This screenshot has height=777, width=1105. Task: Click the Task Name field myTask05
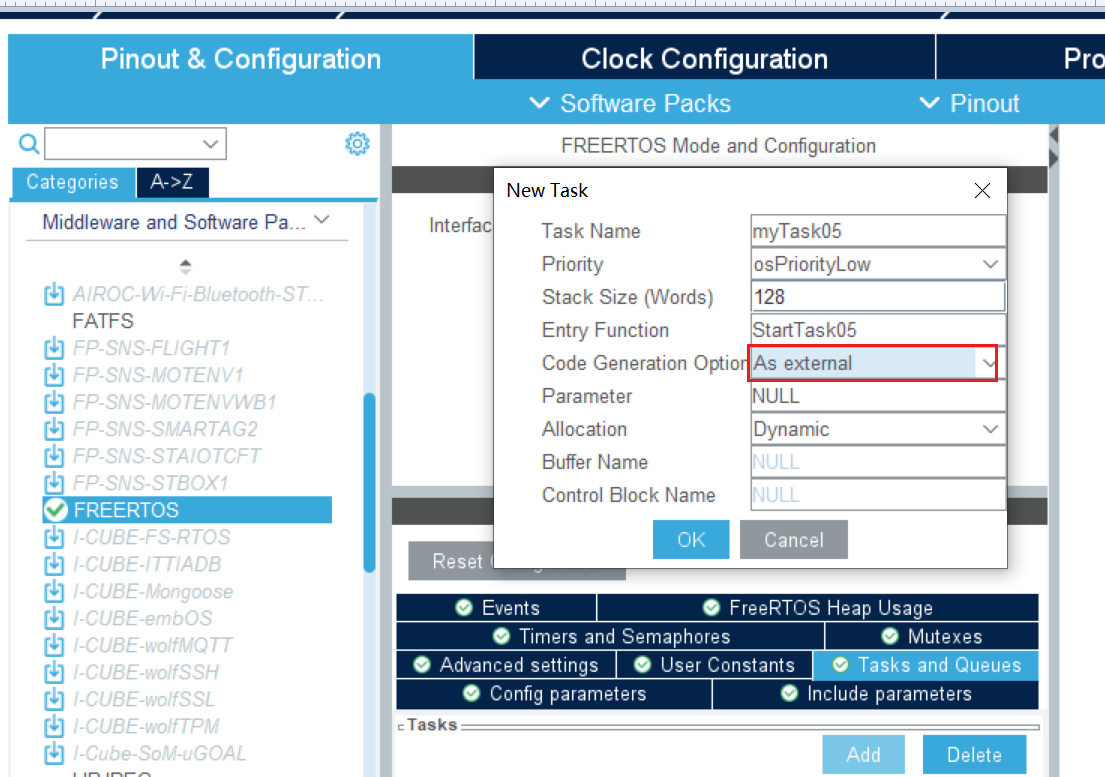(x=877, y=231)
